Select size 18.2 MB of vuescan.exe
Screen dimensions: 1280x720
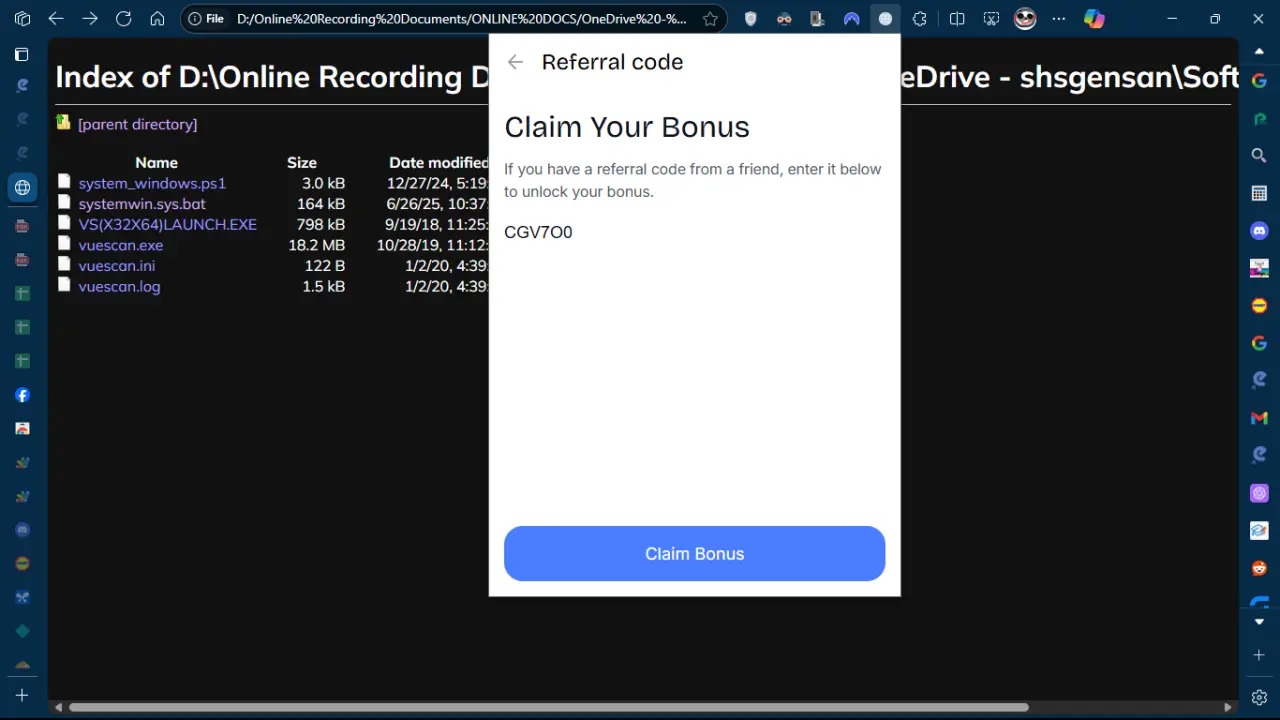point(316,245)
